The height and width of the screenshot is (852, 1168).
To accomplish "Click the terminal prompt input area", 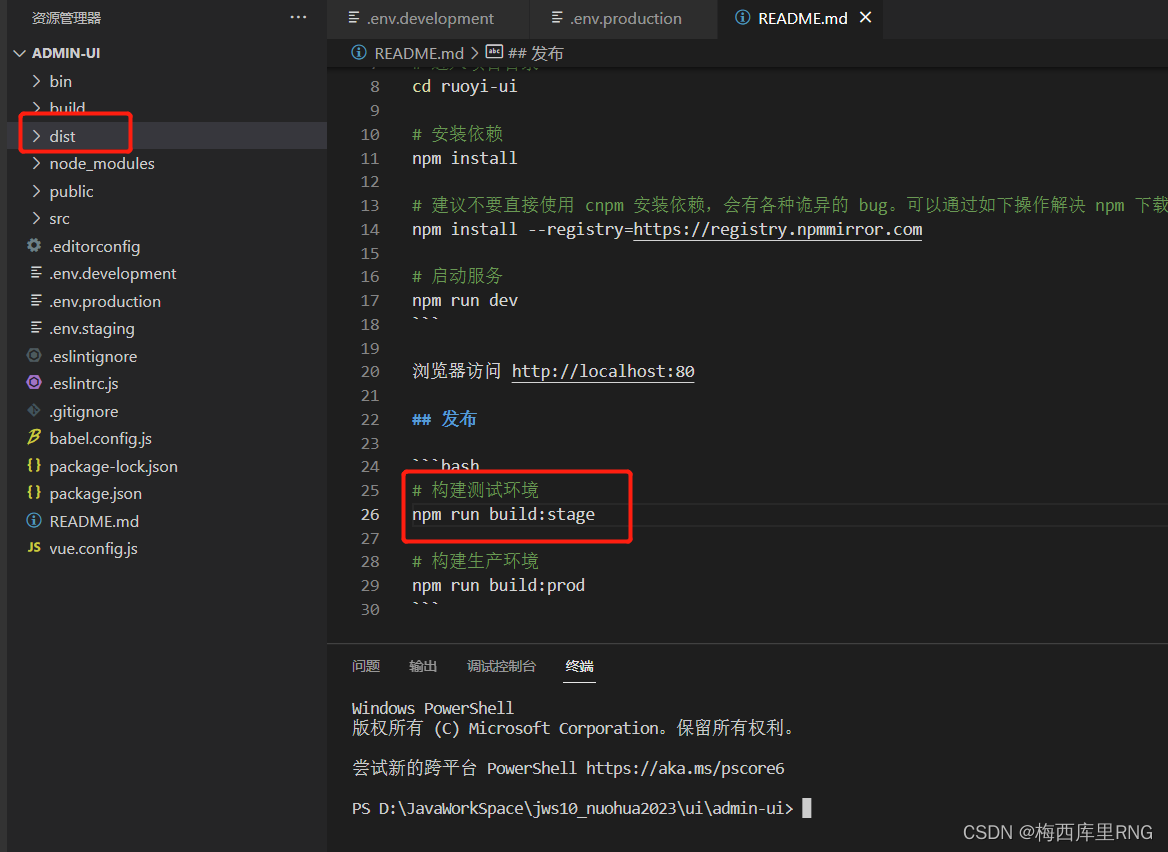I will 807,808.
